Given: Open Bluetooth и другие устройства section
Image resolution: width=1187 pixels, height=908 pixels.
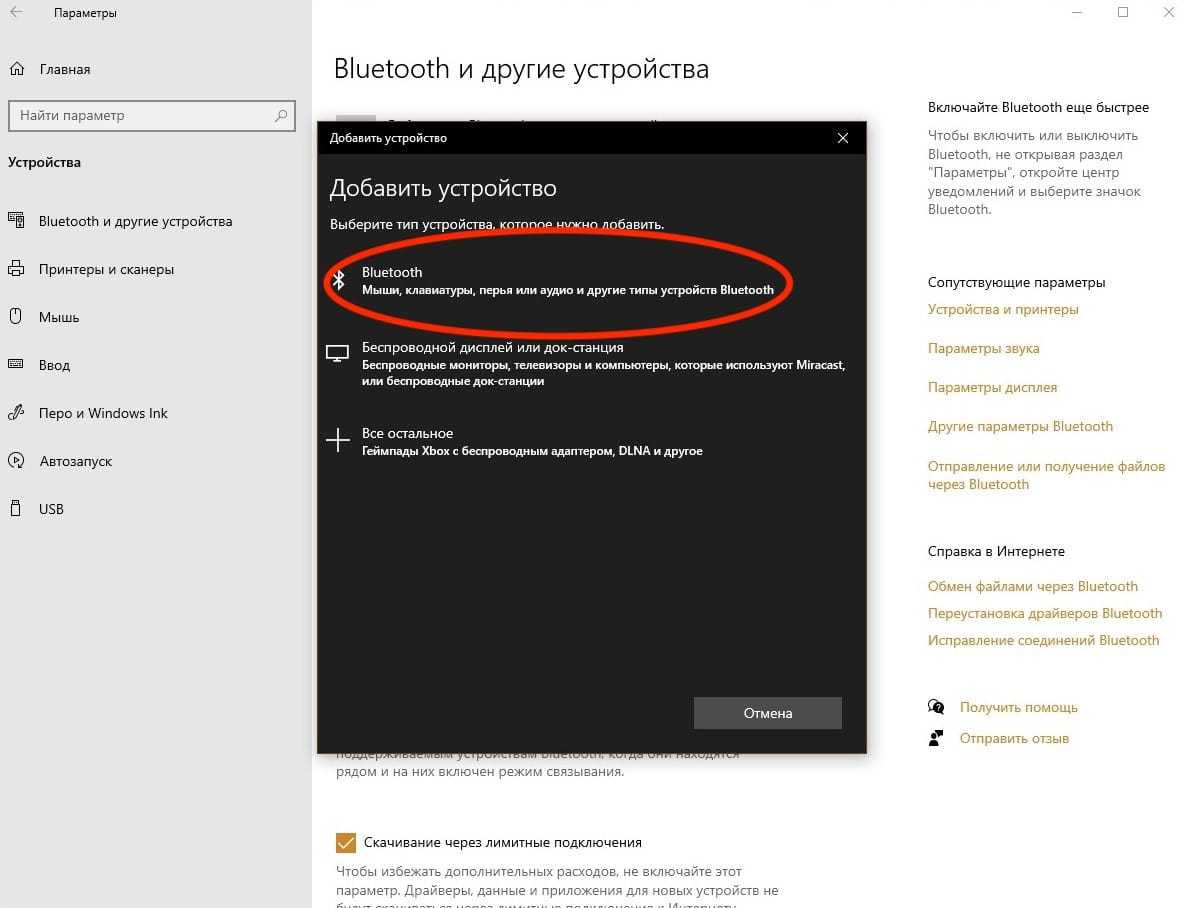Looking at the screenshot, I should (x=135, y=221).
